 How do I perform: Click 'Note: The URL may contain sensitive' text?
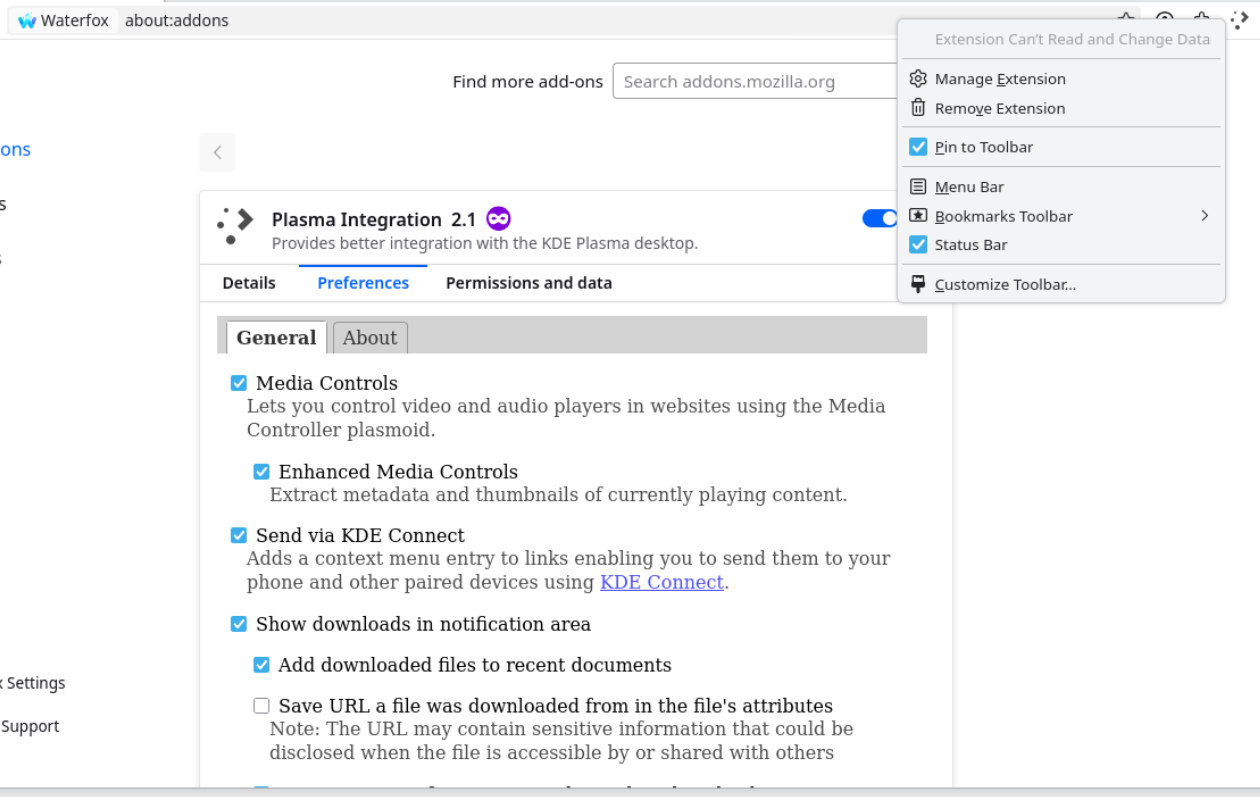pos(561,740)
